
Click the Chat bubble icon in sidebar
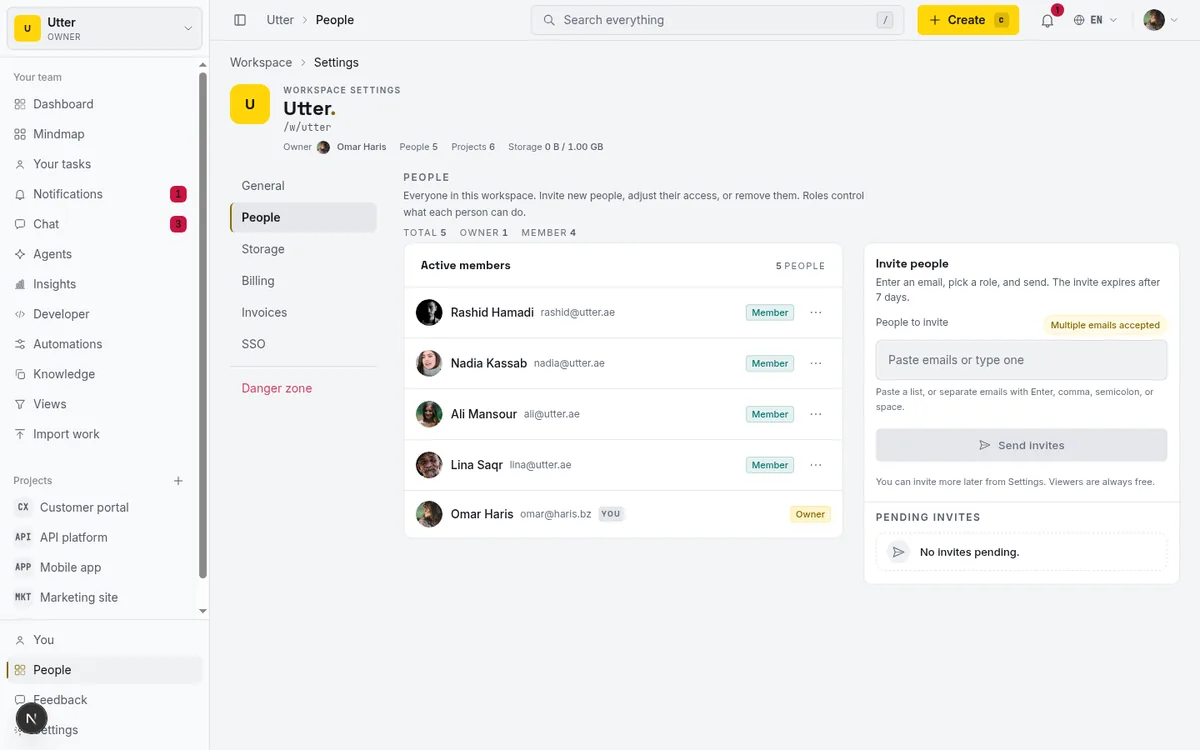pos(20,224)
